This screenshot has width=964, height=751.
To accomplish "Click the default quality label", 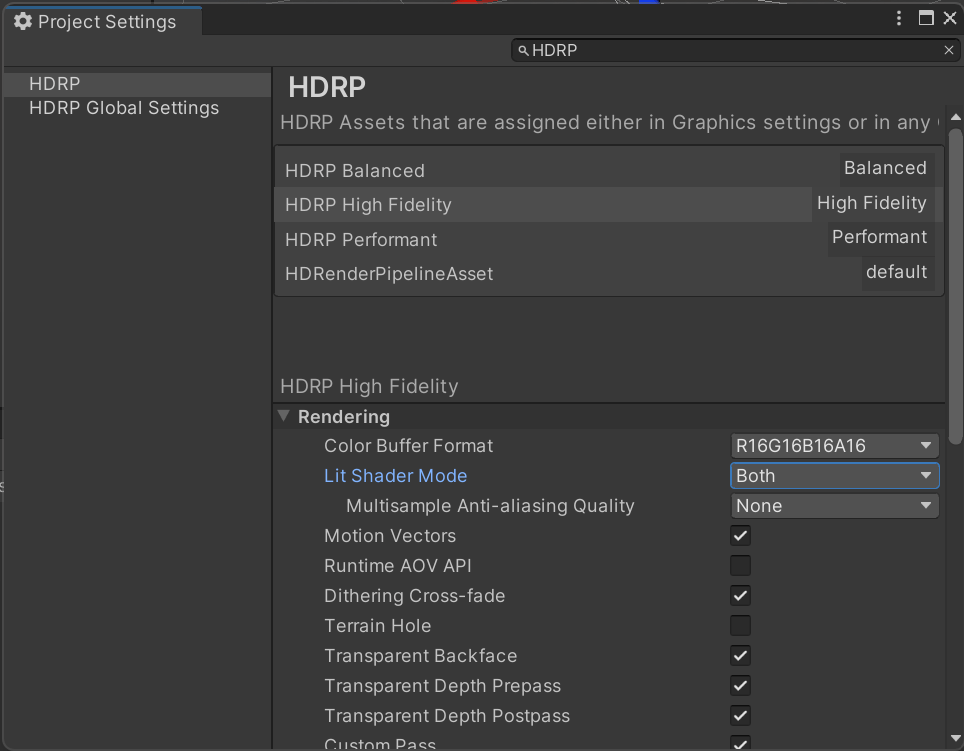I will 896,272.
